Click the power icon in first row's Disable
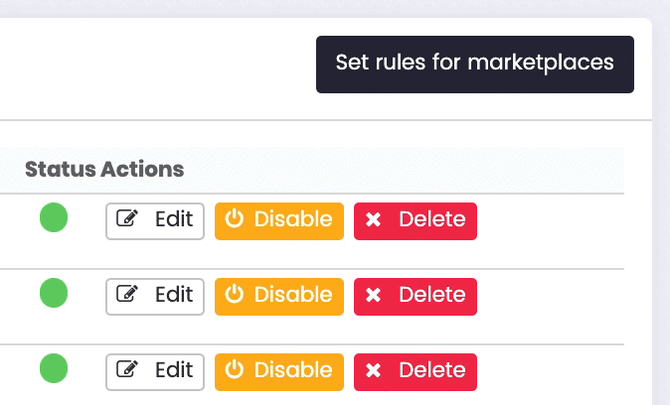 234,220
